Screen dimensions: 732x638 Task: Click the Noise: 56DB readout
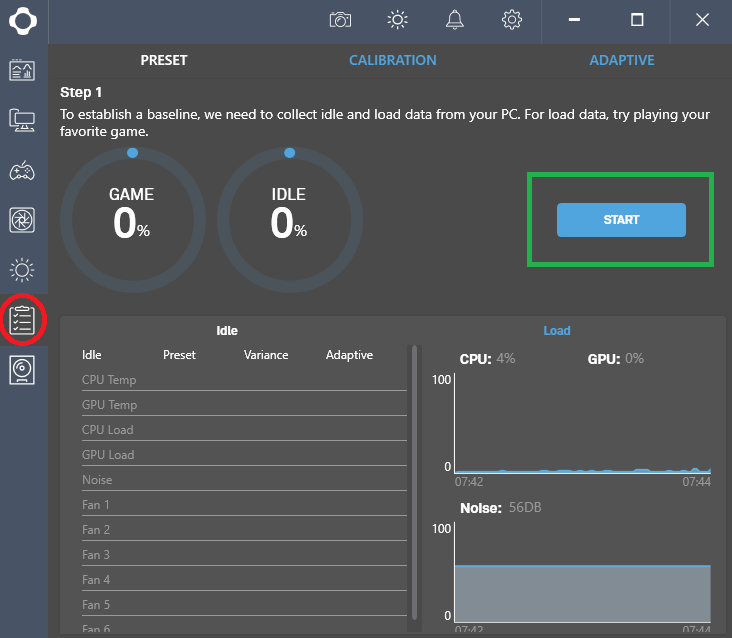coord(501,508)
